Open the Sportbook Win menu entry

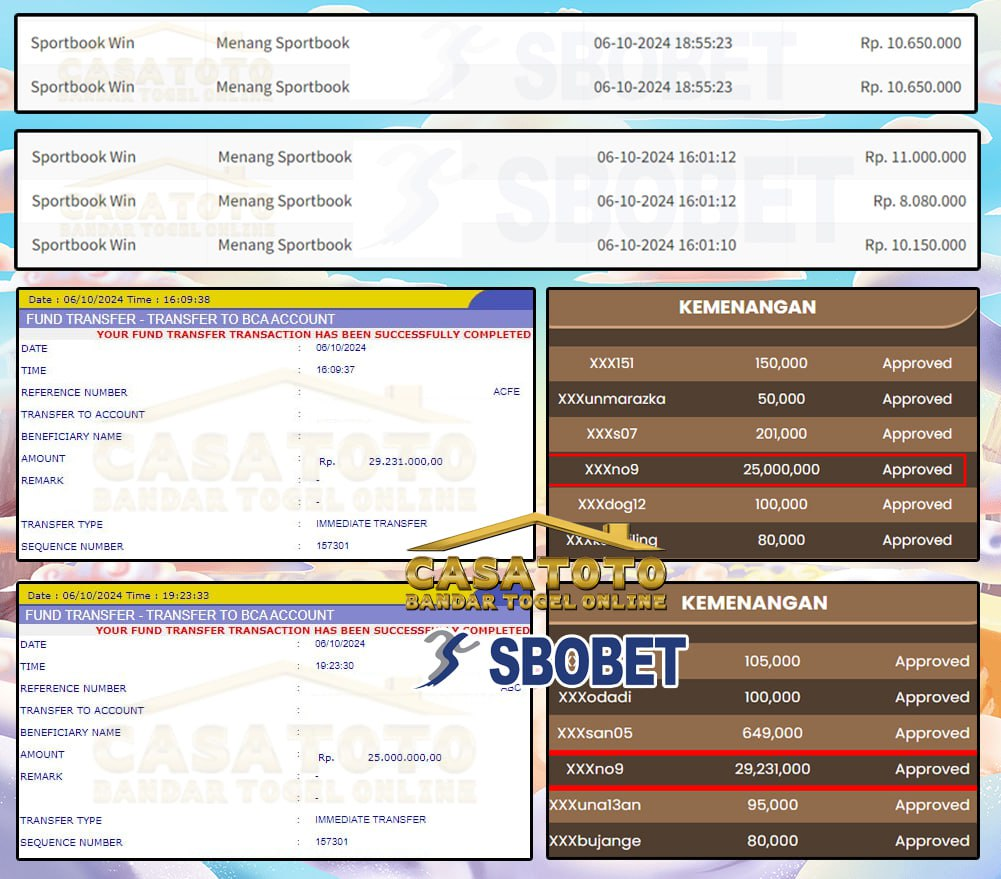[82, 43]
